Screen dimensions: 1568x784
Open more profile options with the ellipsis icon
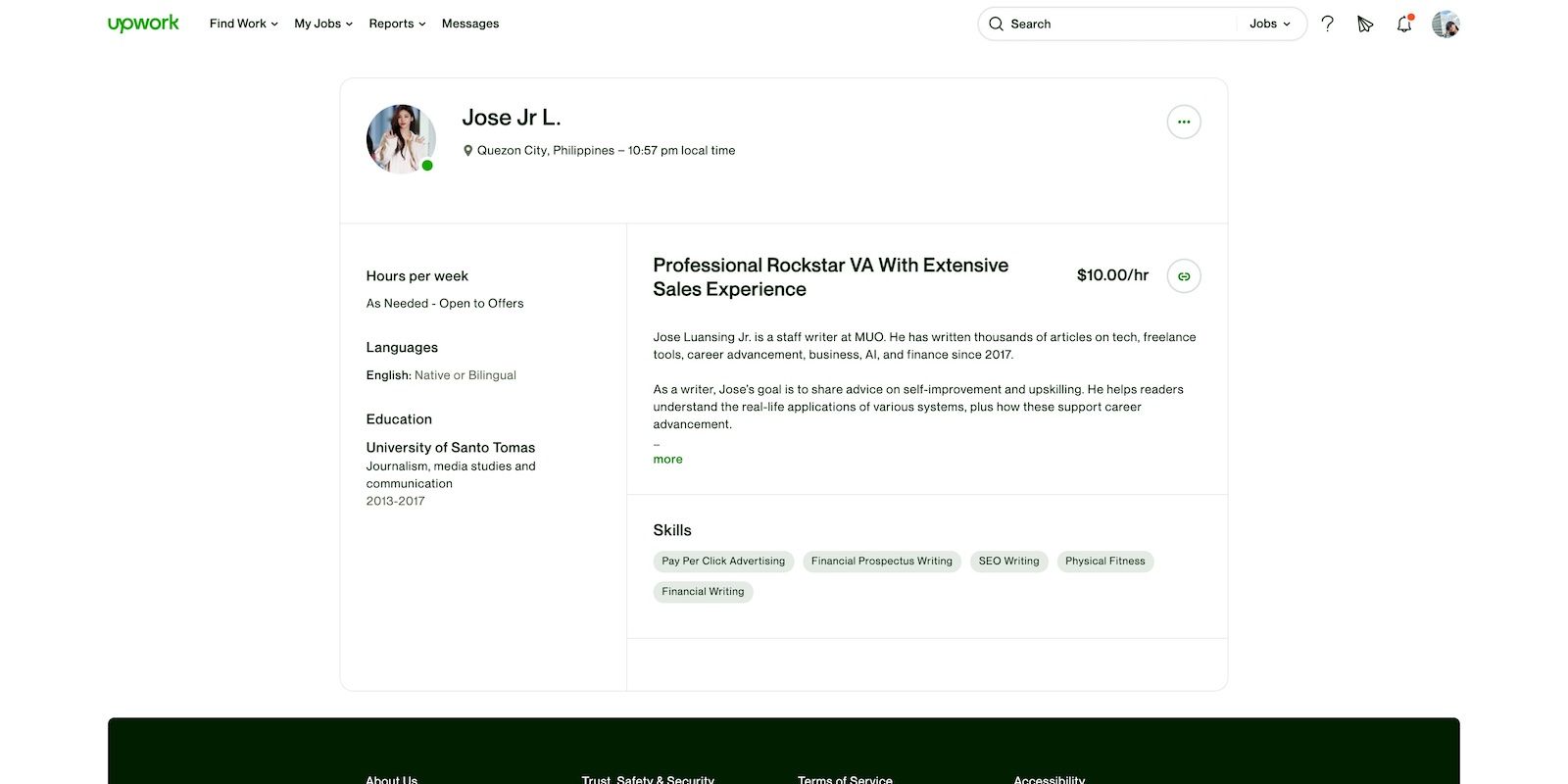click(1183, 122)
